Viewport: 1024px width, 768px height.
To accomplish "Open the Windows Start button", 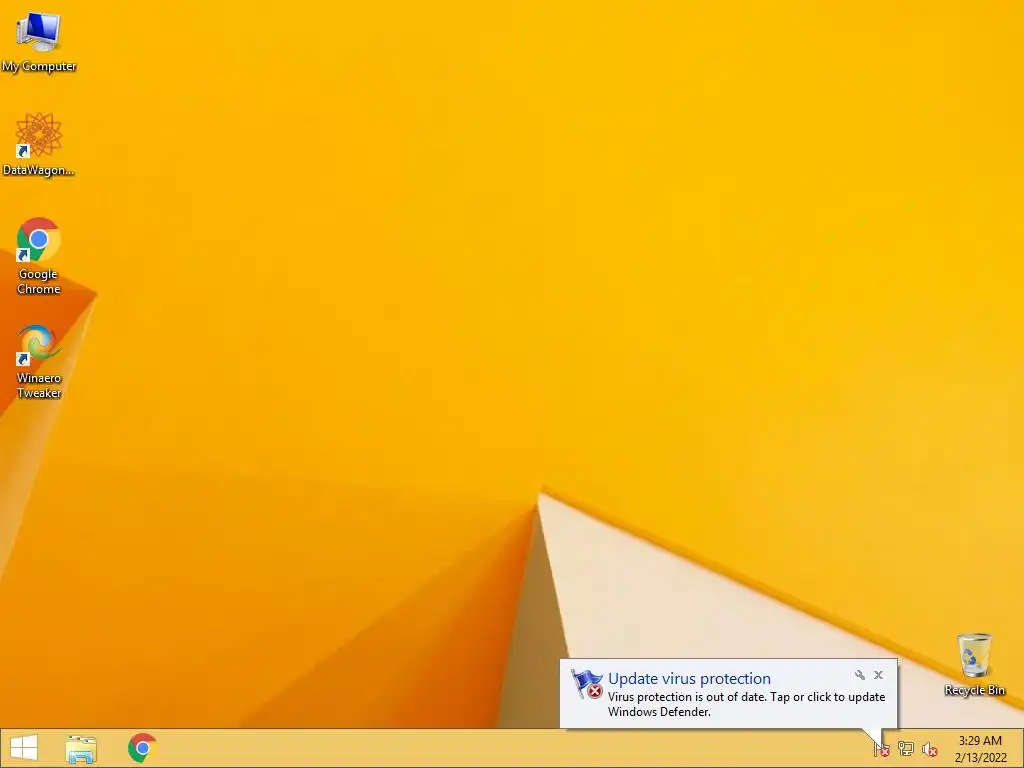I will tap(24, 748).
